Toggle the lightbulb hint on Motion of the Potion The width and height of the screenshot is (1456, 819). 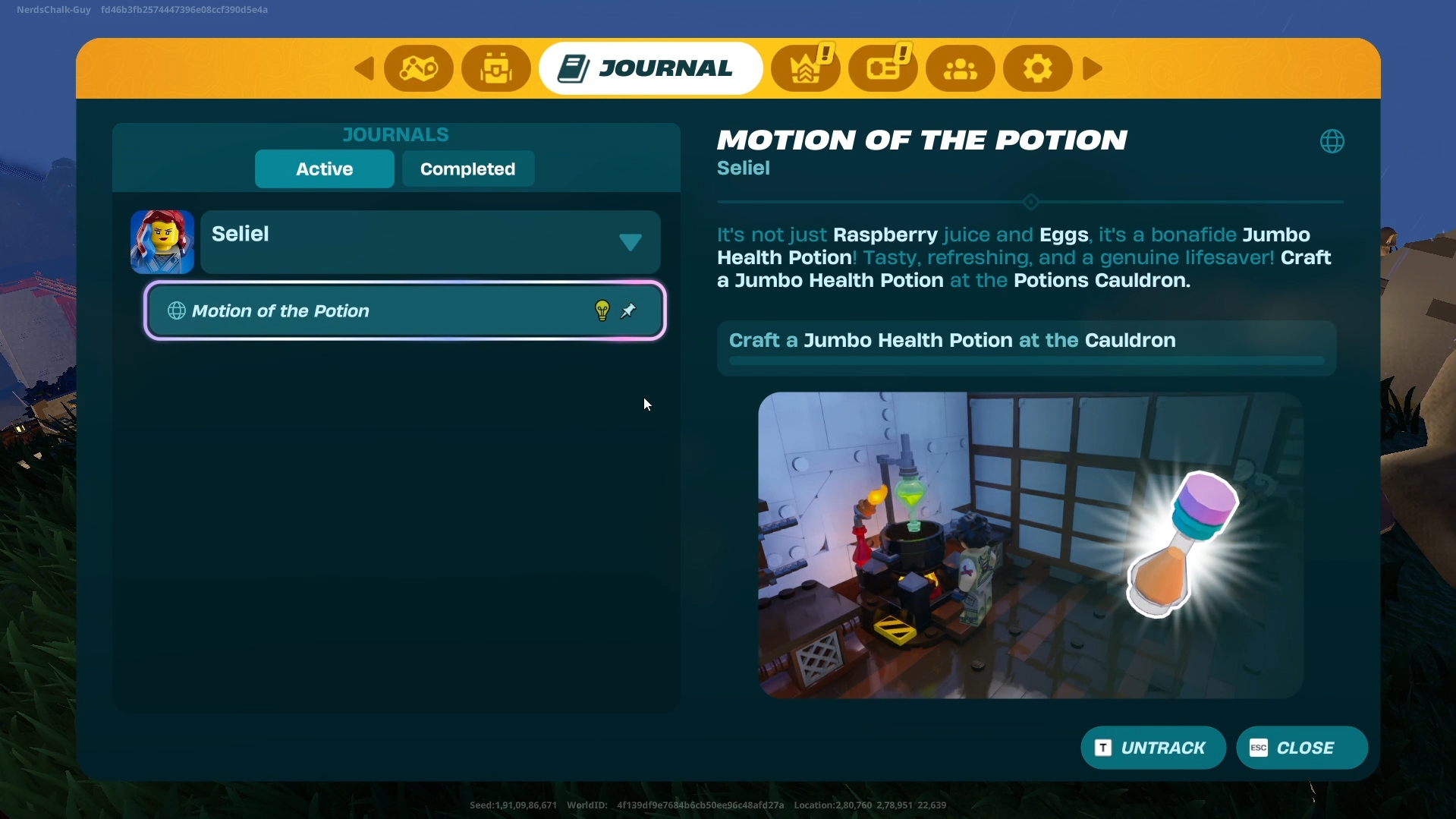pyautogui.click(x=602, y=310)
